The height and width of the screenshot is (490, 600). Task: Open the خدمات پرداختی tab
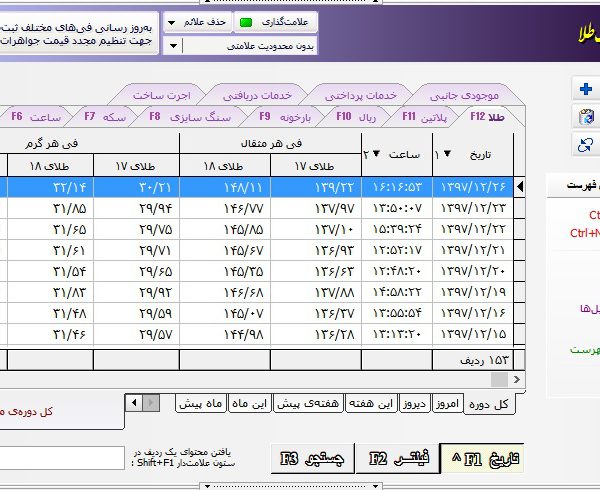pos(360,95)
